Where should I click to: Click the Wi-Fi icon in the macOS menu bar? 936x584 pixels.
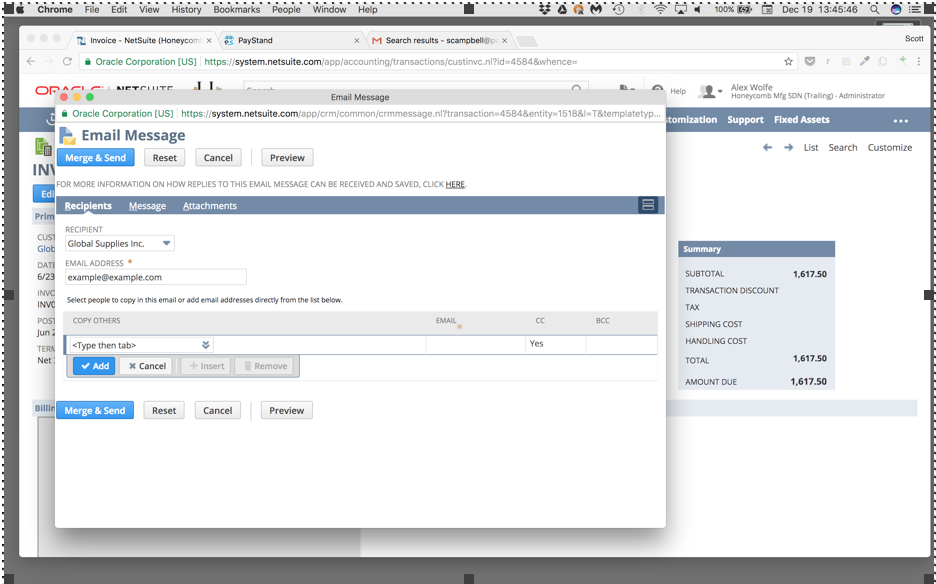[659, 8]
